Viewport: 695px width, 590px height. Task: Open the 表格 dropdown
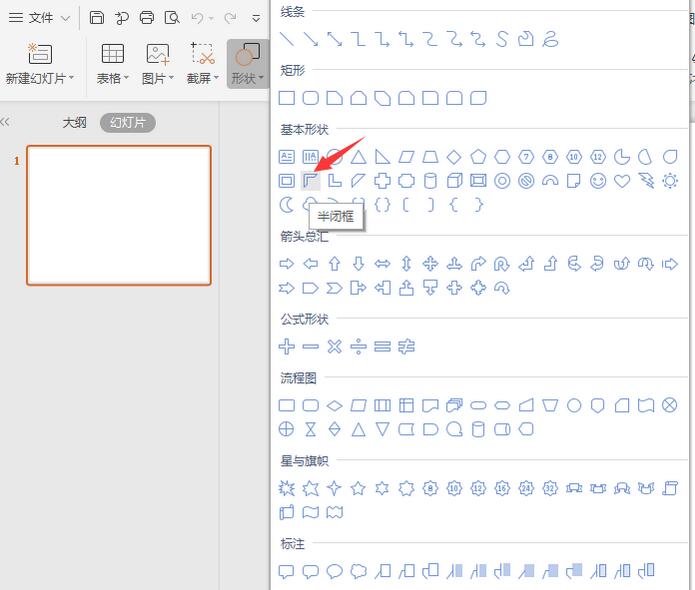point(113,64)
